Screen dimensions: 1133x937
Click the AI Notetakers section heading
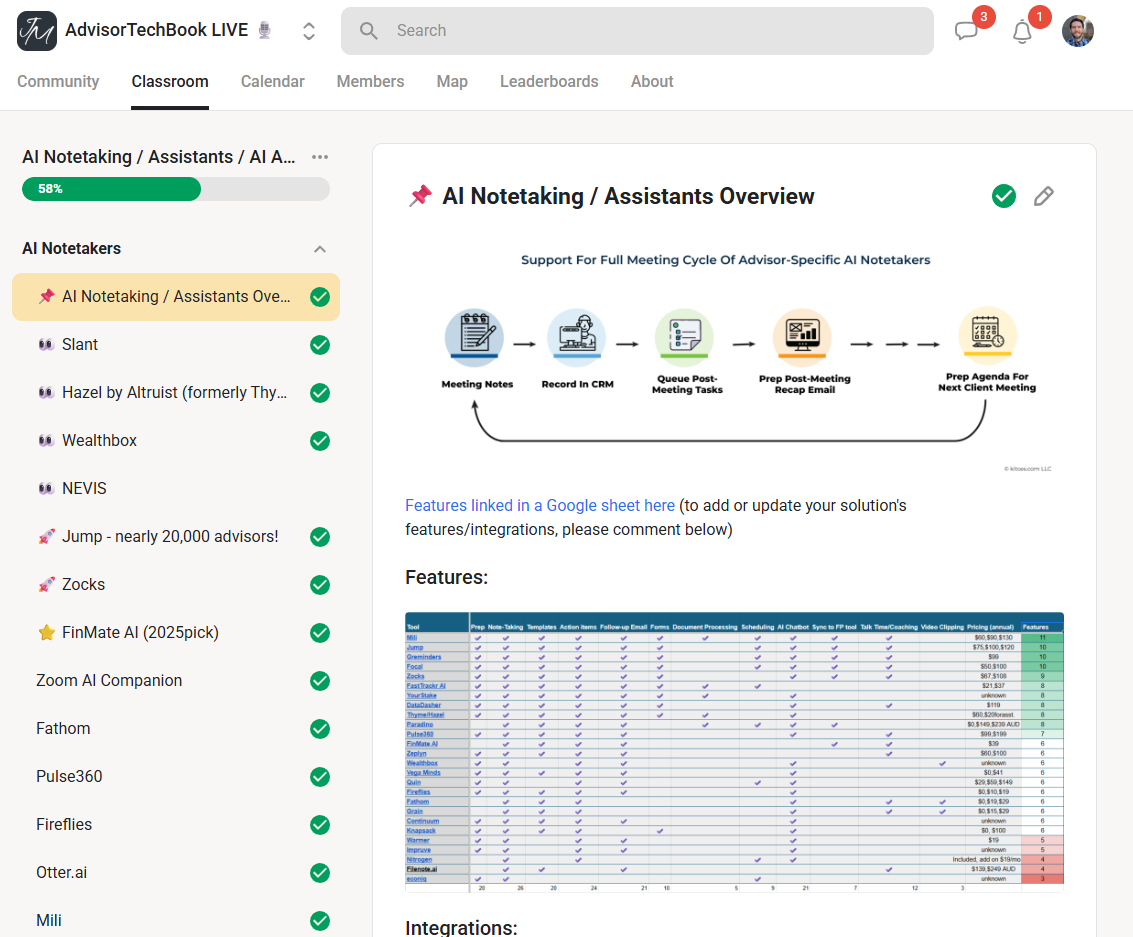coord(72,249)
